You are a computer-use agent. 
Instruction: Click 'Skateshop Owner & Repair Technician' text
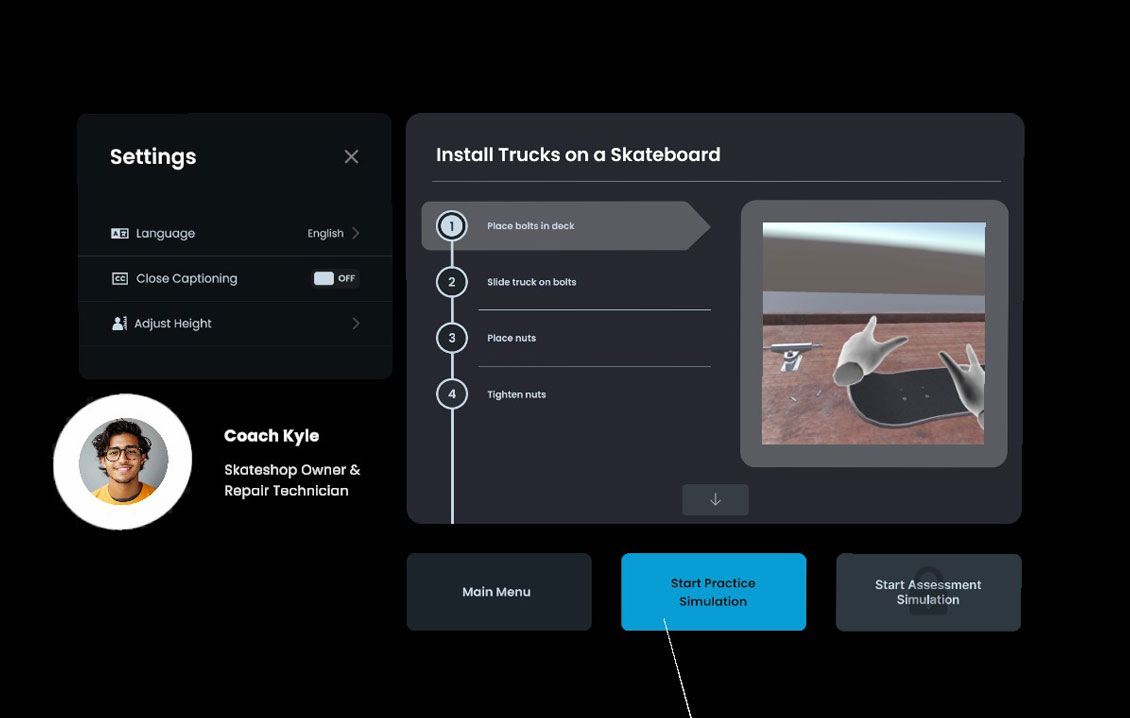[x=292, y=480]
